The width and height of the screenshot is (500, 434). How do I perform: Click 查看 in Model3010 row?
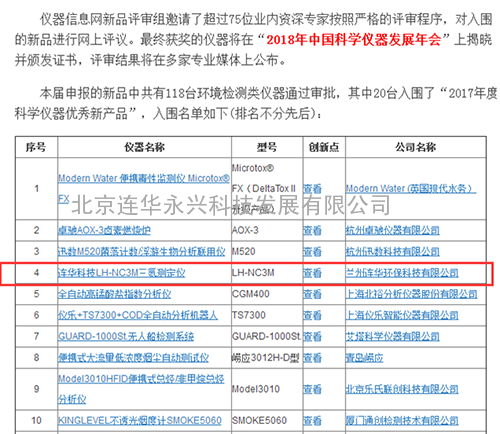(x=312, y=389)
